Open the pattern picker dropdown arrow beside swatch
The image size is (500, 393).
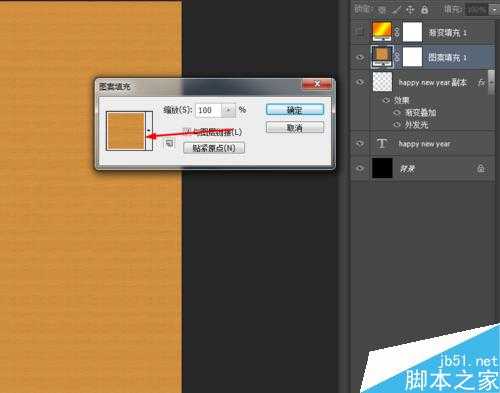[x=149, y=131]
